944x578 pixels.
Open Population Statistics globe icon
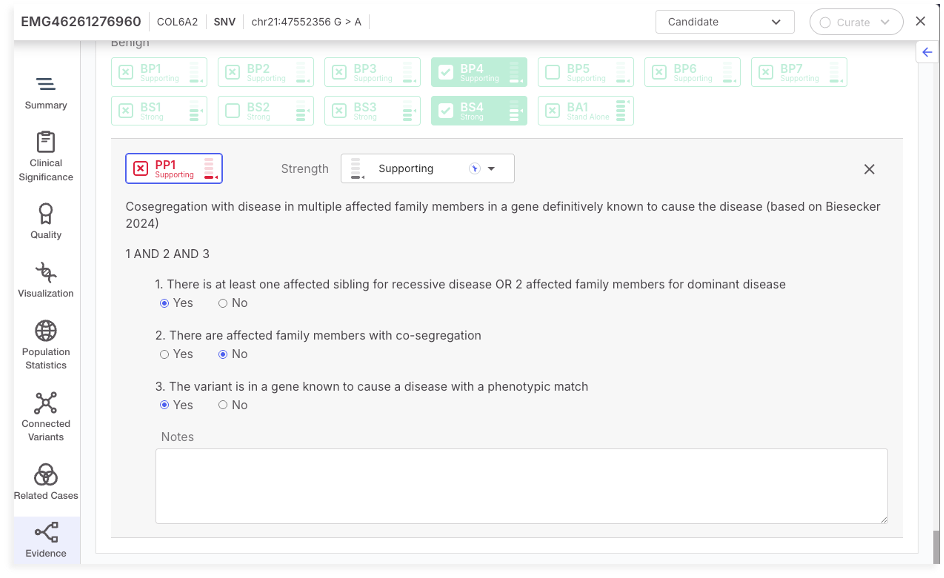click(46, 344)
